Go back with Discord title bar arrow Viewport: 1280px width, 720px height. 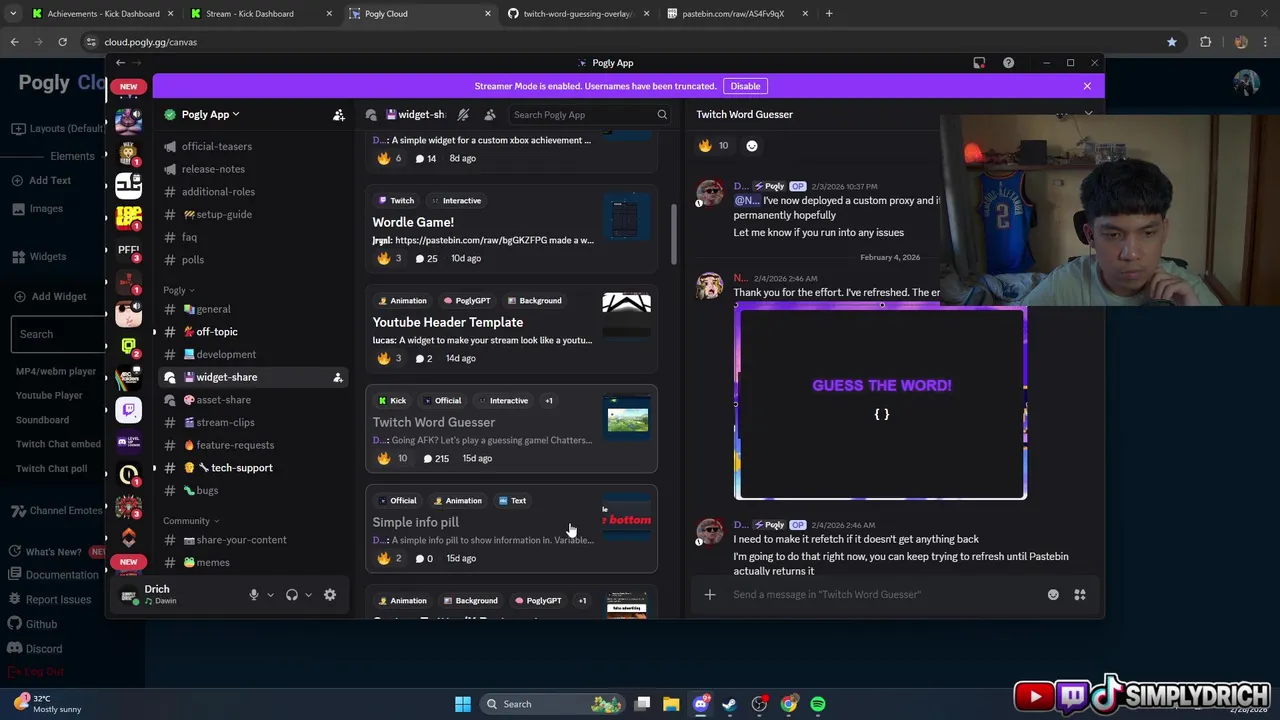click(120, 63)
